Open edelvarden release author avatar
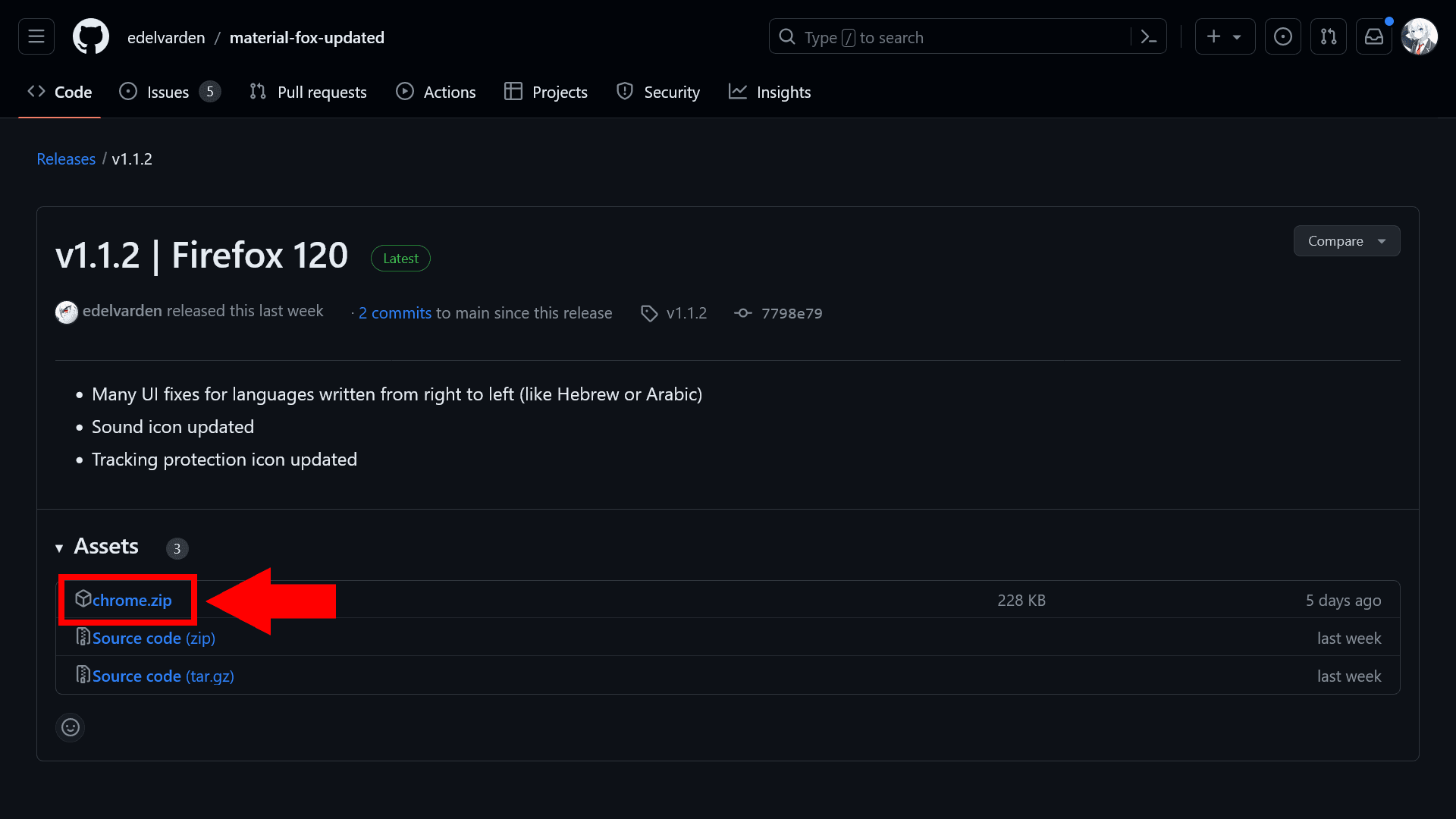The image size is (1456, 819). (67, 312)
